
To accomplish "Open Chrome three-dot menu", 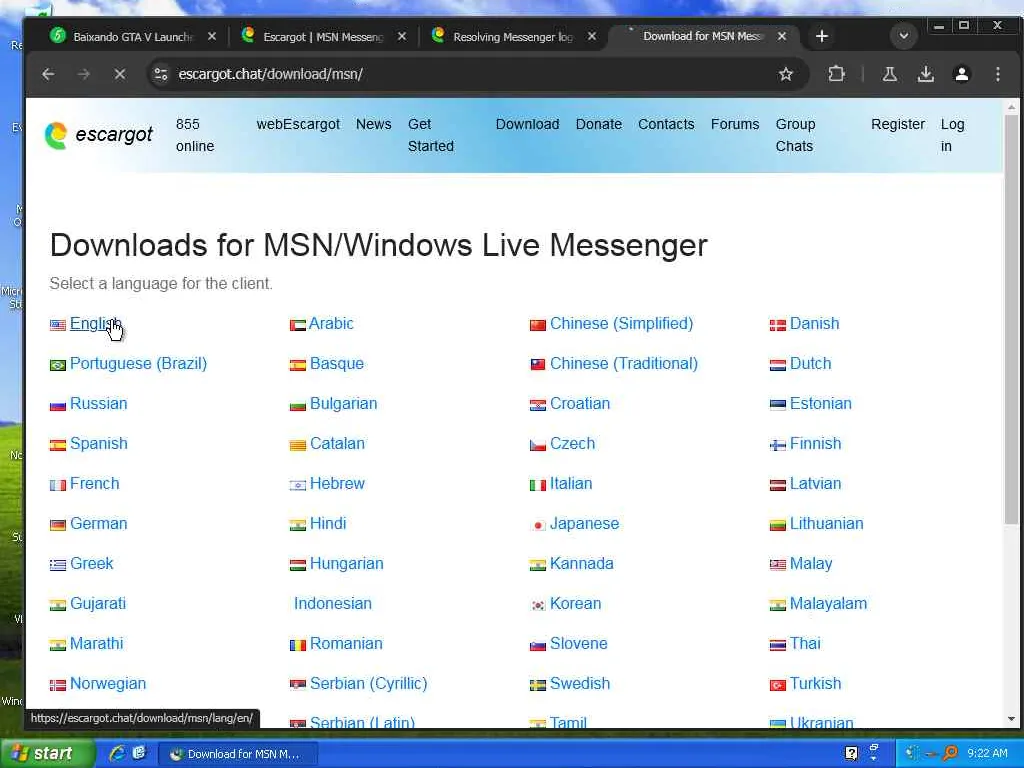I will pos(998,74).
